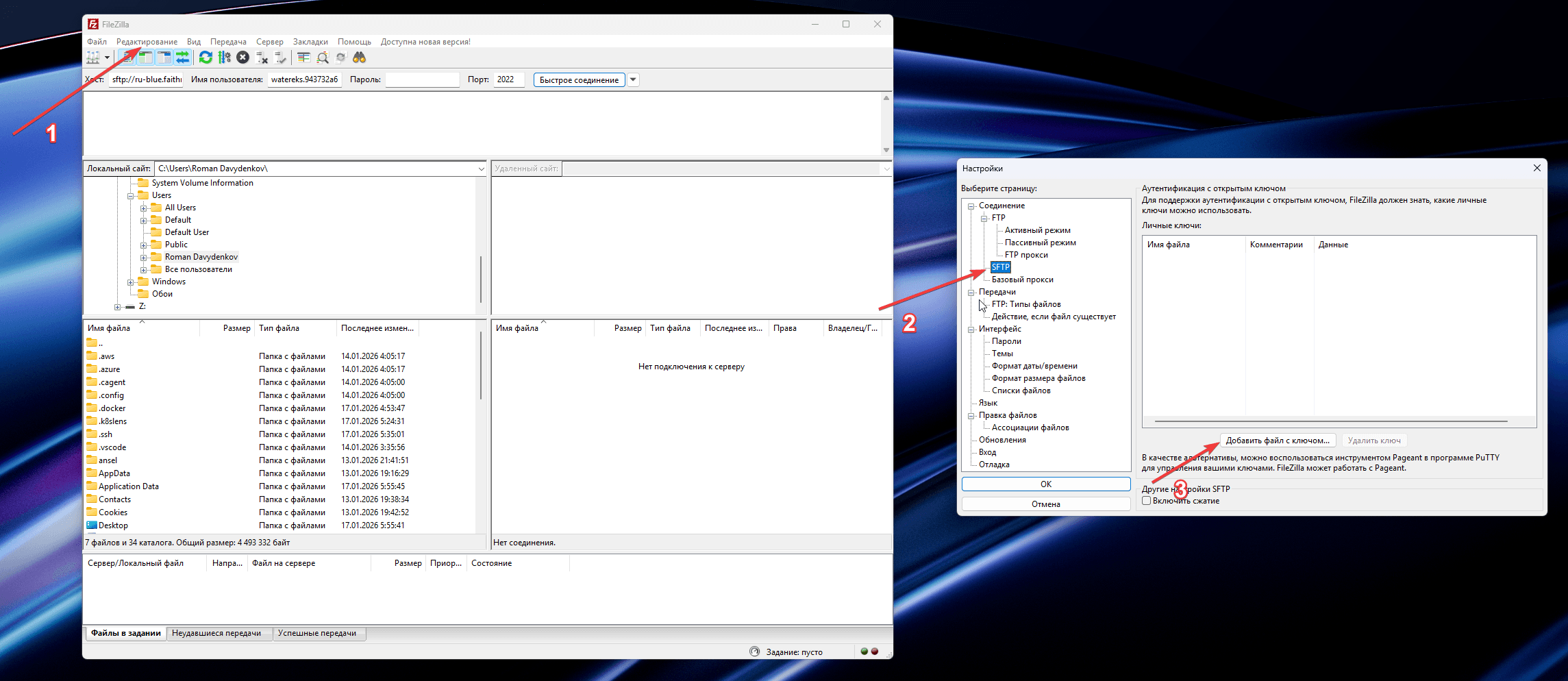Open the directory listing filters icon
The height and width of the screenshot is (681, 1568).
[x=303, y=58]
